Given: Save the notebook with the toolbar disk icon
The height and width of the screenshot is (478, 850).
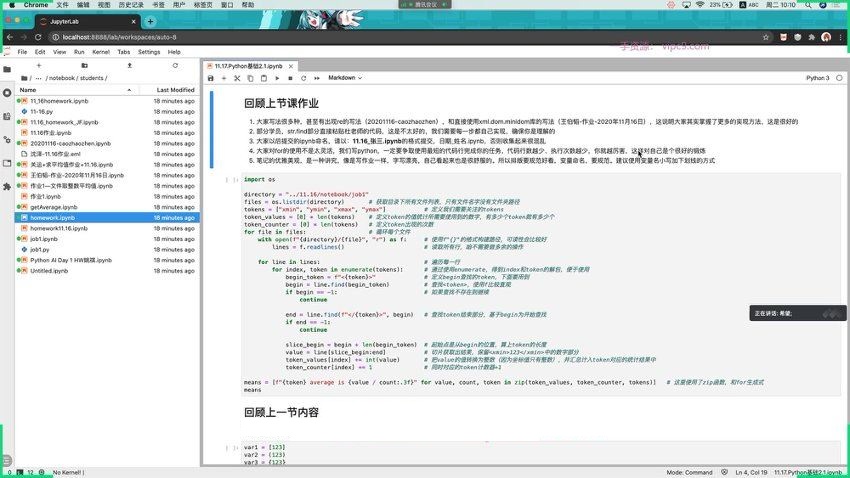Looking at the screenshot, I should (211, 77).
